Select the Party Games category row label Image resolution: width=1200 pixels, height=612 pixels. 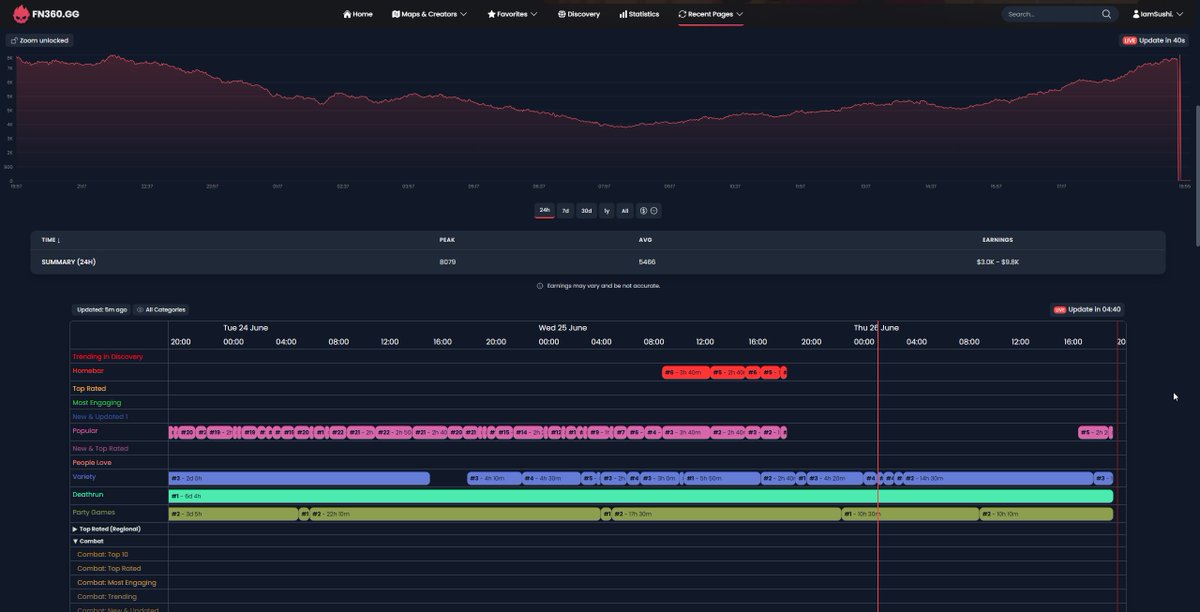[x=93, y=513]
